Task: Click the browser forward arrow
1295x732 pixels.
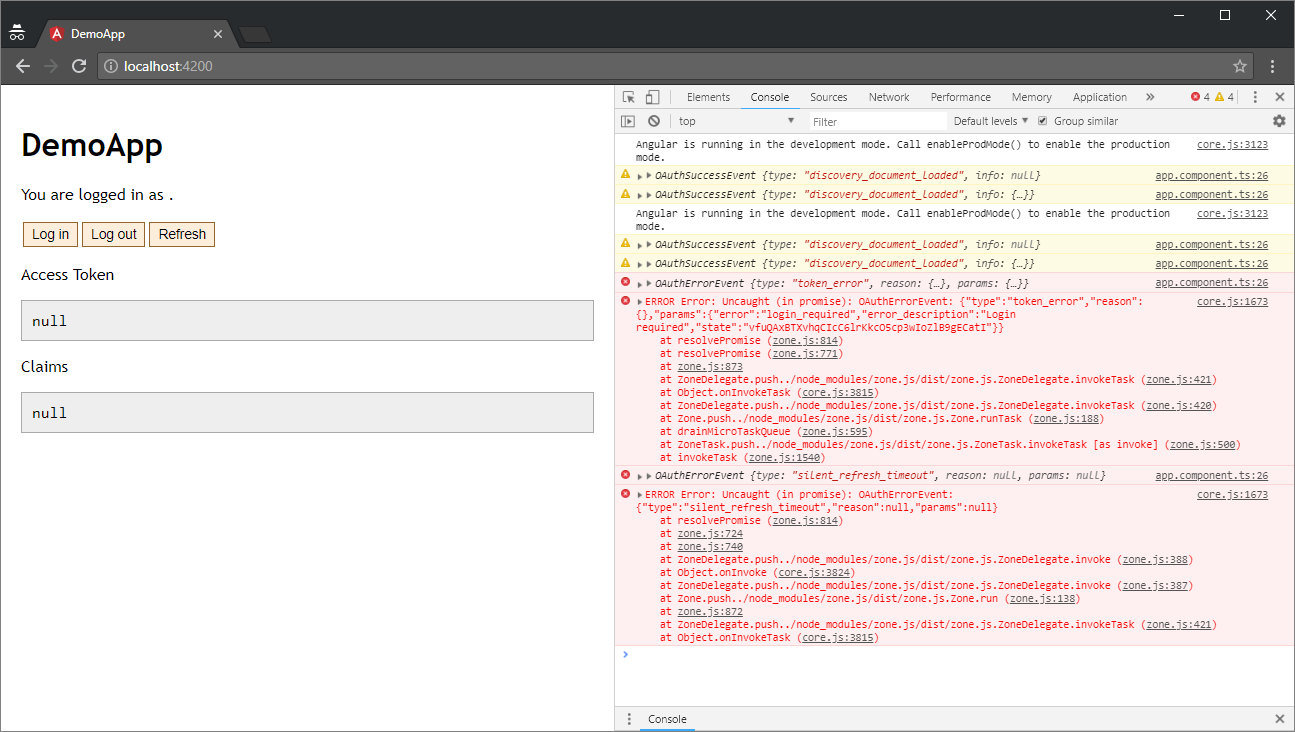Action: pos(51,66)
